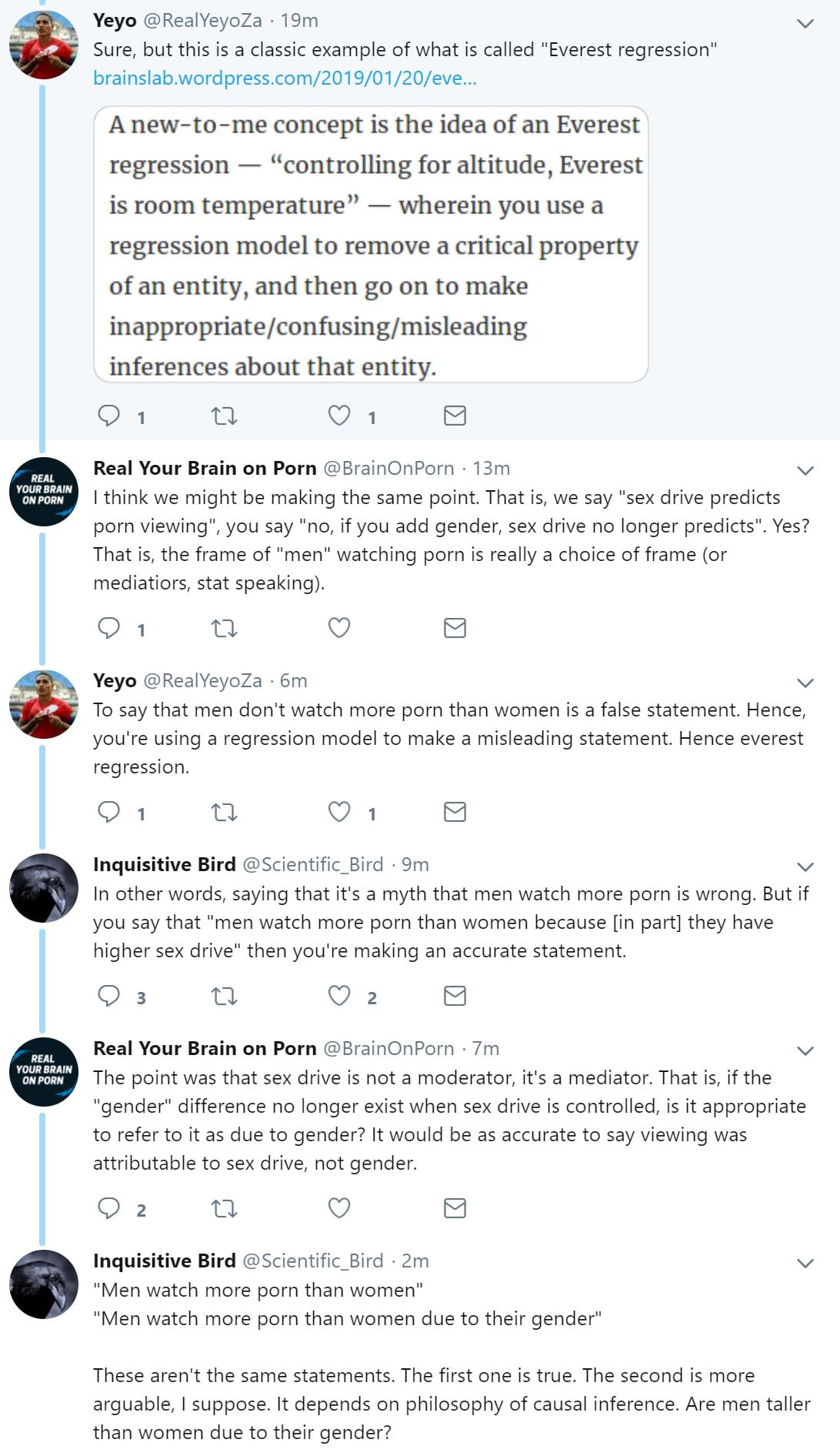This screenshot has width=840, height=1456.
Task: Open the brainslab.wordpress.com link
Action: click(x=285, y=78)
